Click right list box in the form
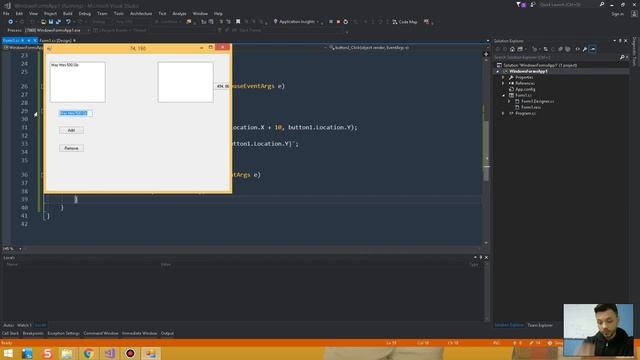 coord(185,82)
